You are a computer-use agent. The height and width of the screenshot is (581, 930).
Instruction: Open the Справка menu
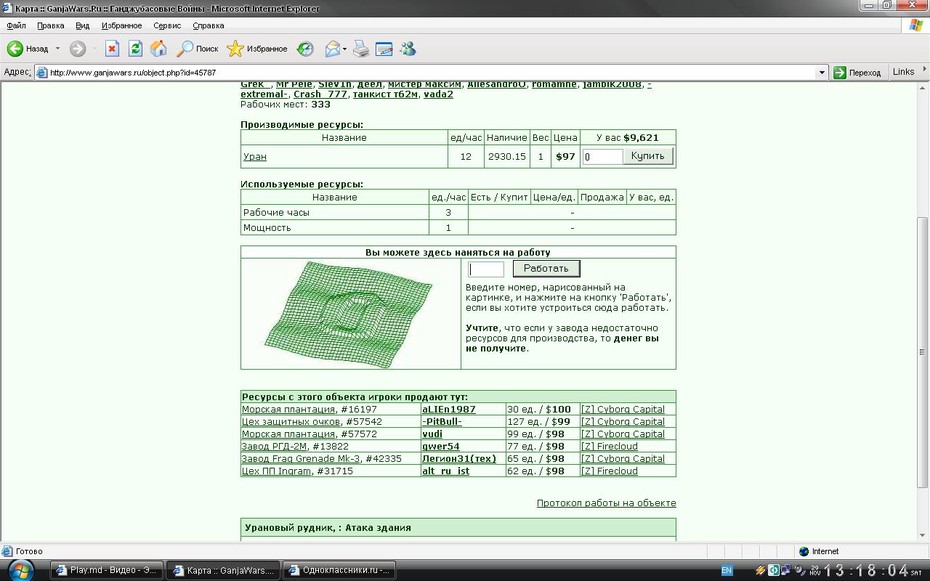coord(208,25)
